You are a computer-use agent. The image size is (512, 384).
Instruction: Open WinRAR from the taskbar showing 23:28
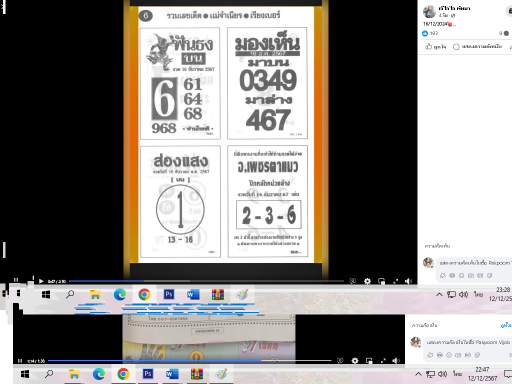[218, 294]
